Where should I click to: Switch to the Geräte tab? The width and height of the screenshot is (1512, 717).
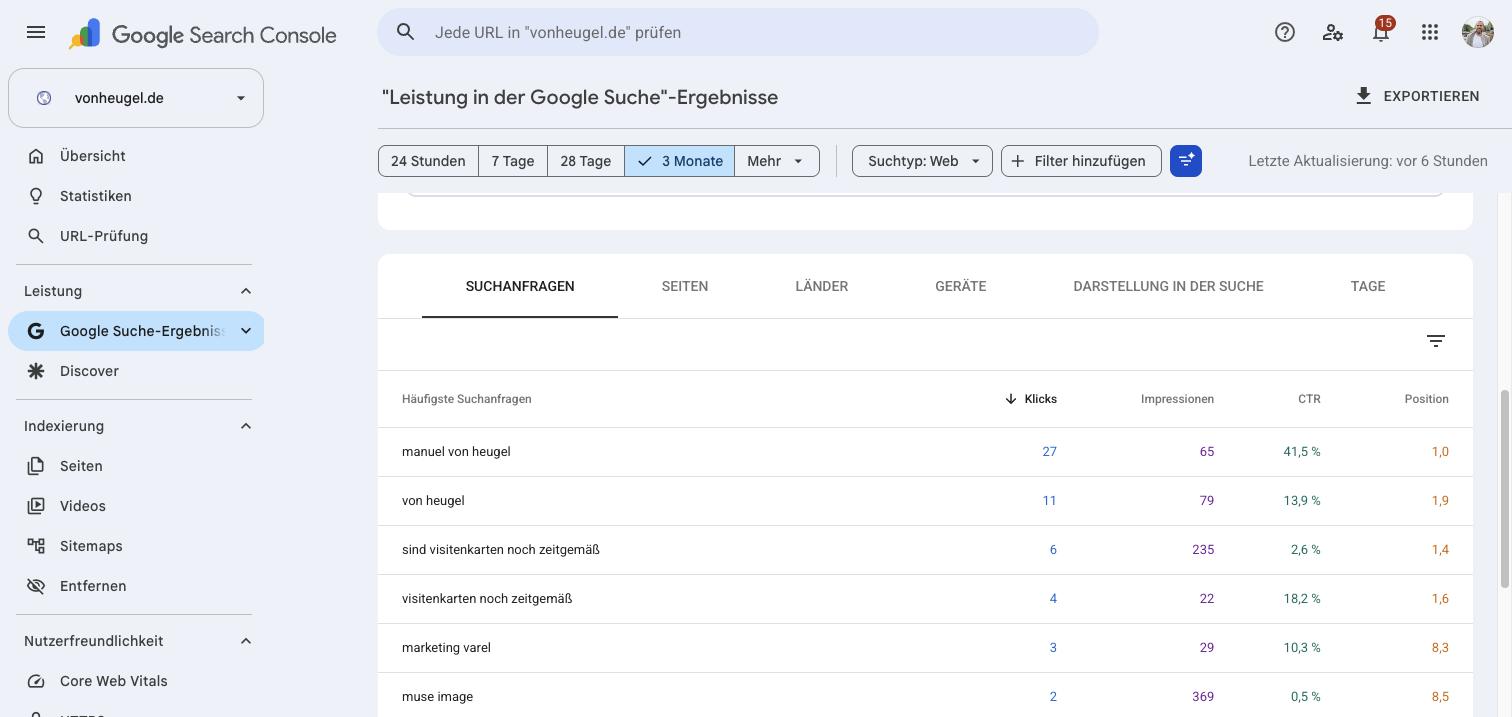[961, 286]
